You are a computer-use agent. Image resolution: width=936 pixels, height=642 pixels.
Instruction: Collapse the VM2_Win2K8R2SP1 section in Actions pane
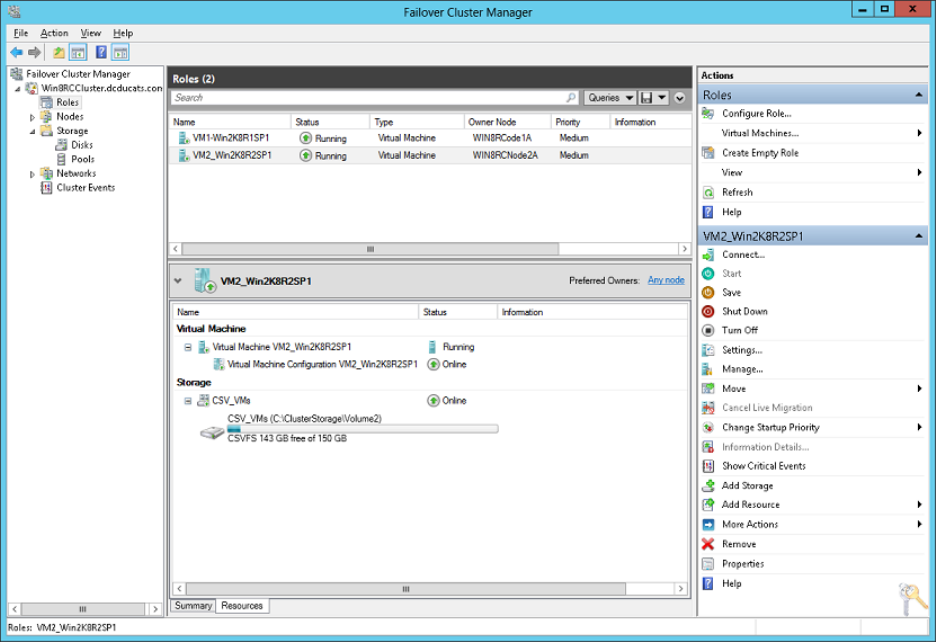pyautogui.click(x=919, y=236)
